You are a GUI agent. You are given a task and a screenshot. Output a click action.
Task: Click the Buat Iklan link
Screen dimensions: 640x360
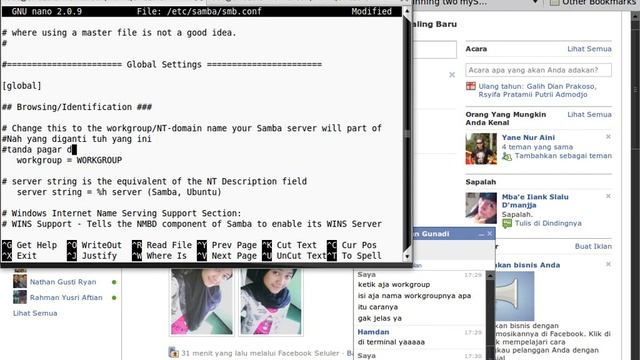click(x=593, y=246)
